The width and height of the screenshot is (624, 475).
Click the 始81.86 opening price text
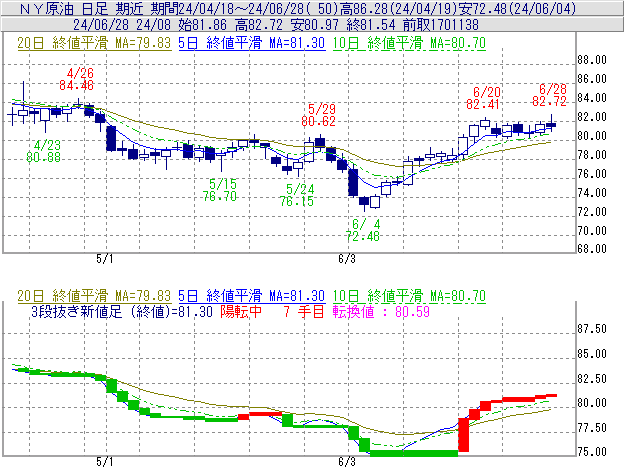[x=203, y=25]
